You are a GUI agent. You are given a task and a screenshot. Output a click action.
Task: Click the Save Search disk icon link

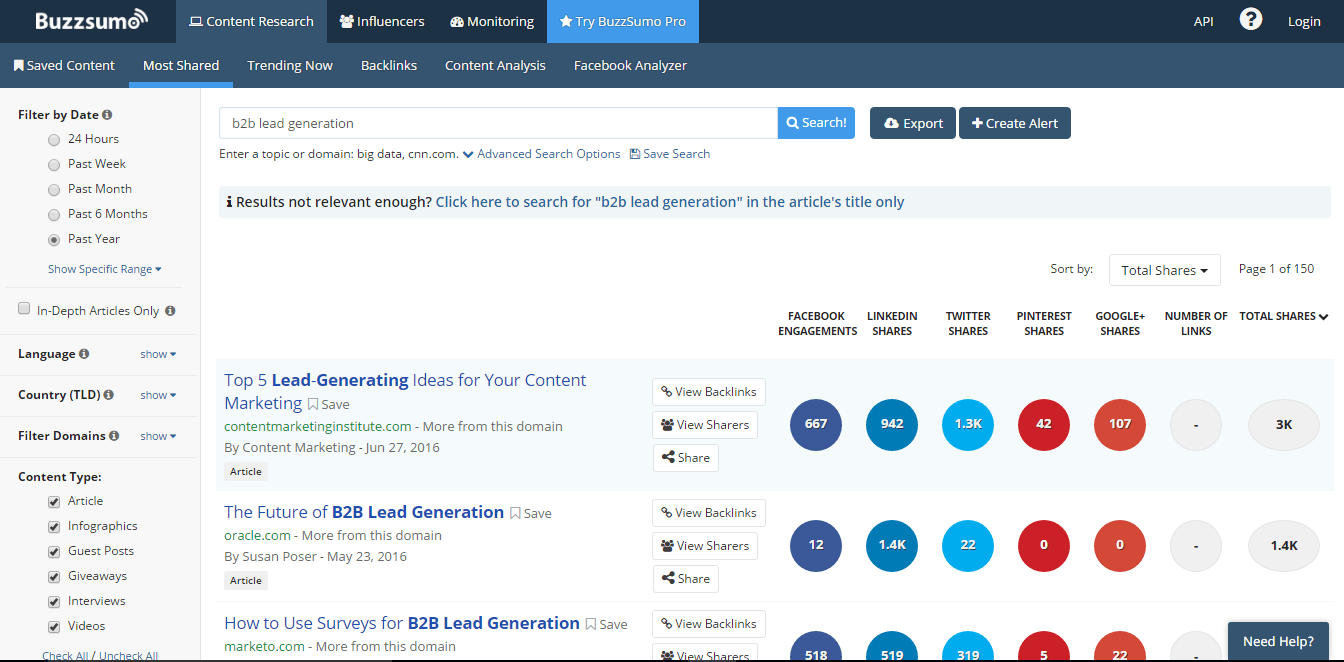669,154
